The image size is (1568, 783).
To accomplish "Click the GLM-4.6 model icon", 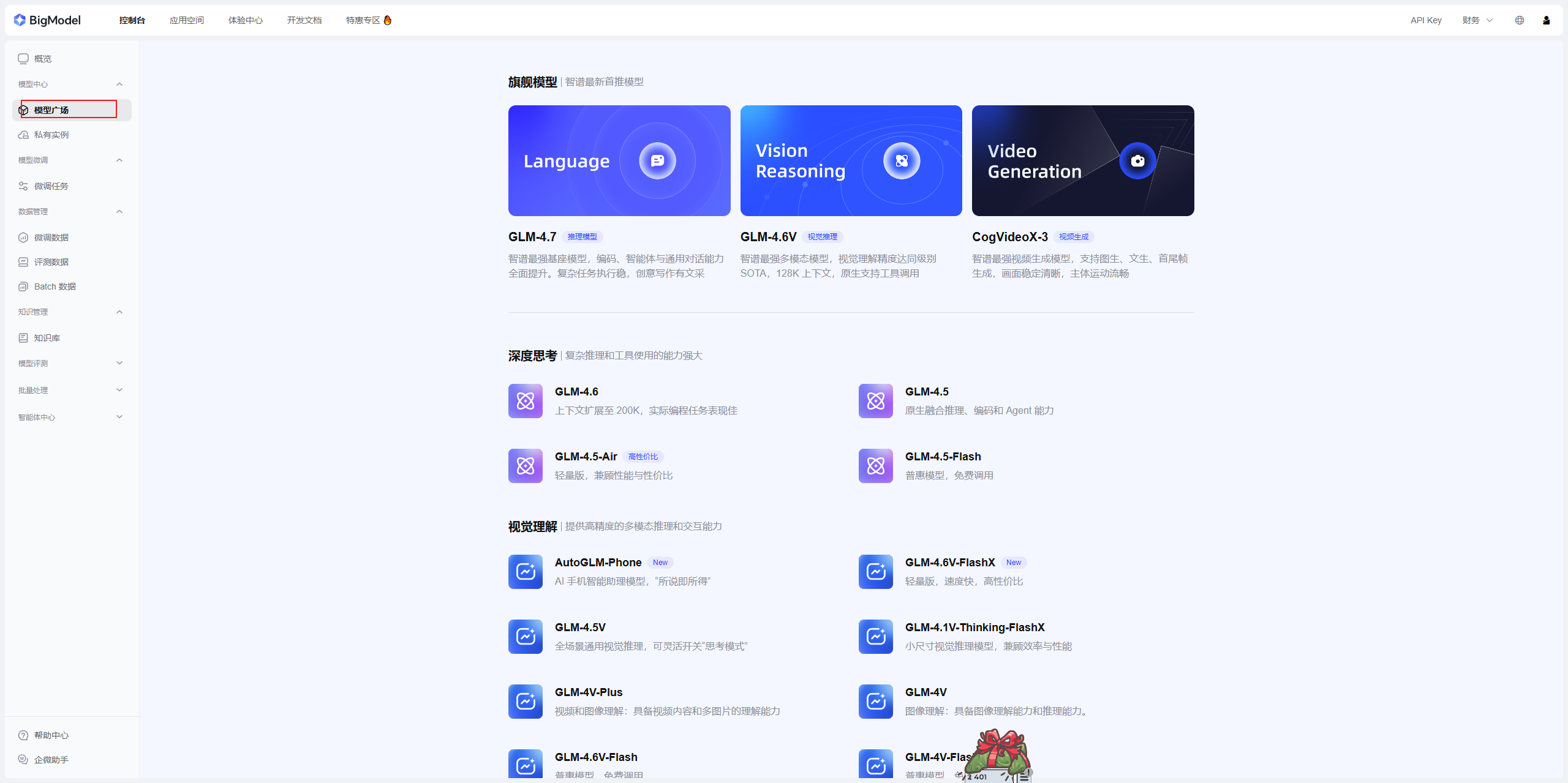I will coord(525,401).
